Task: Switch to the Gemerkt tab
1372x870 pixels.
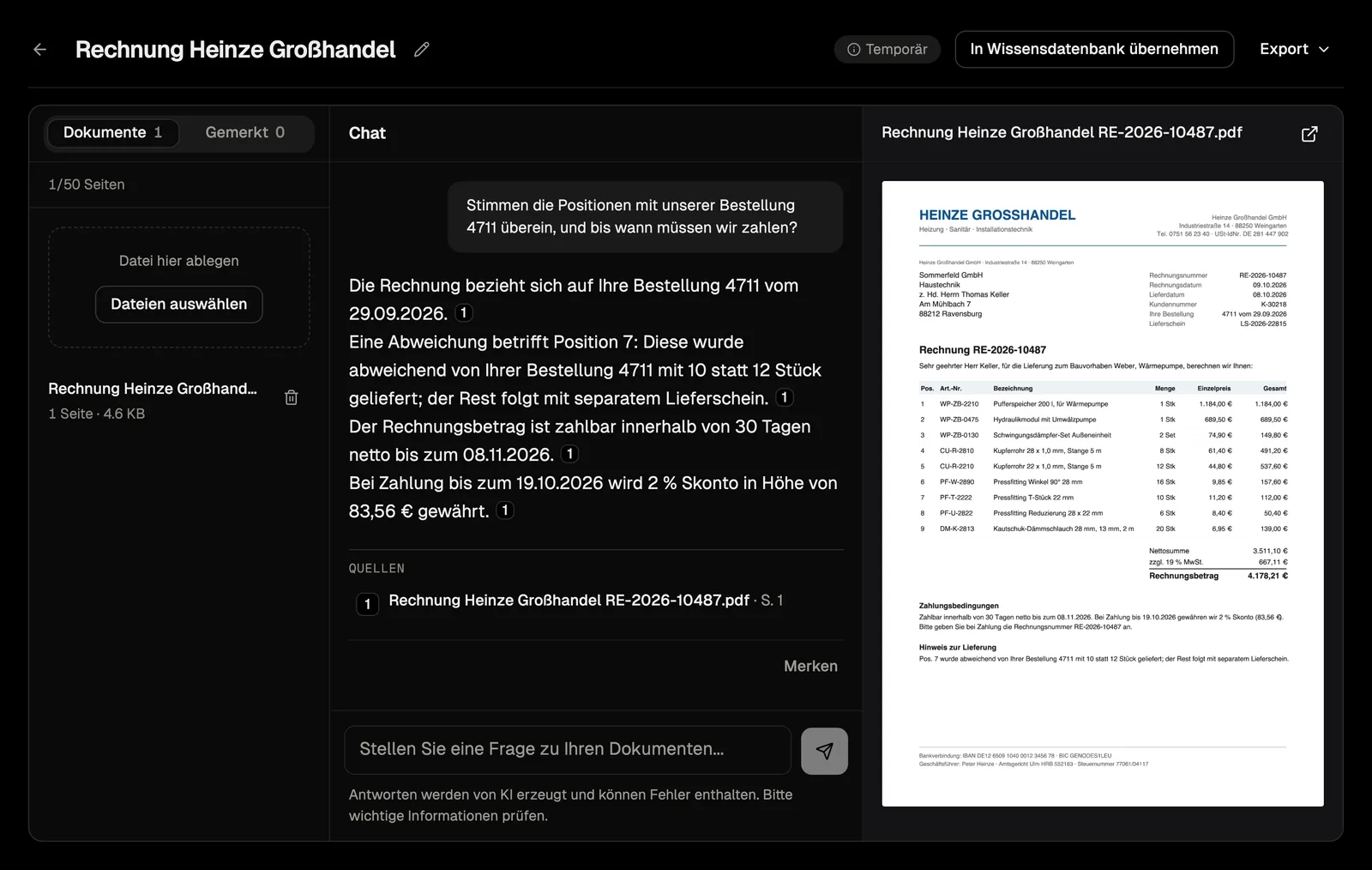Action: click(x=245, y=133)
